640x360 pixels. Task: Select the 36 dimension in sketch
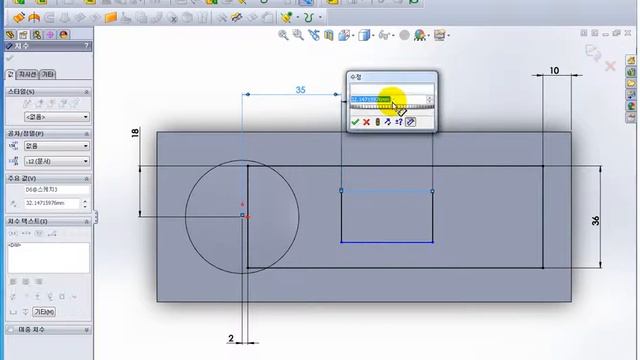pyautogui.click(x=596, y=221)
